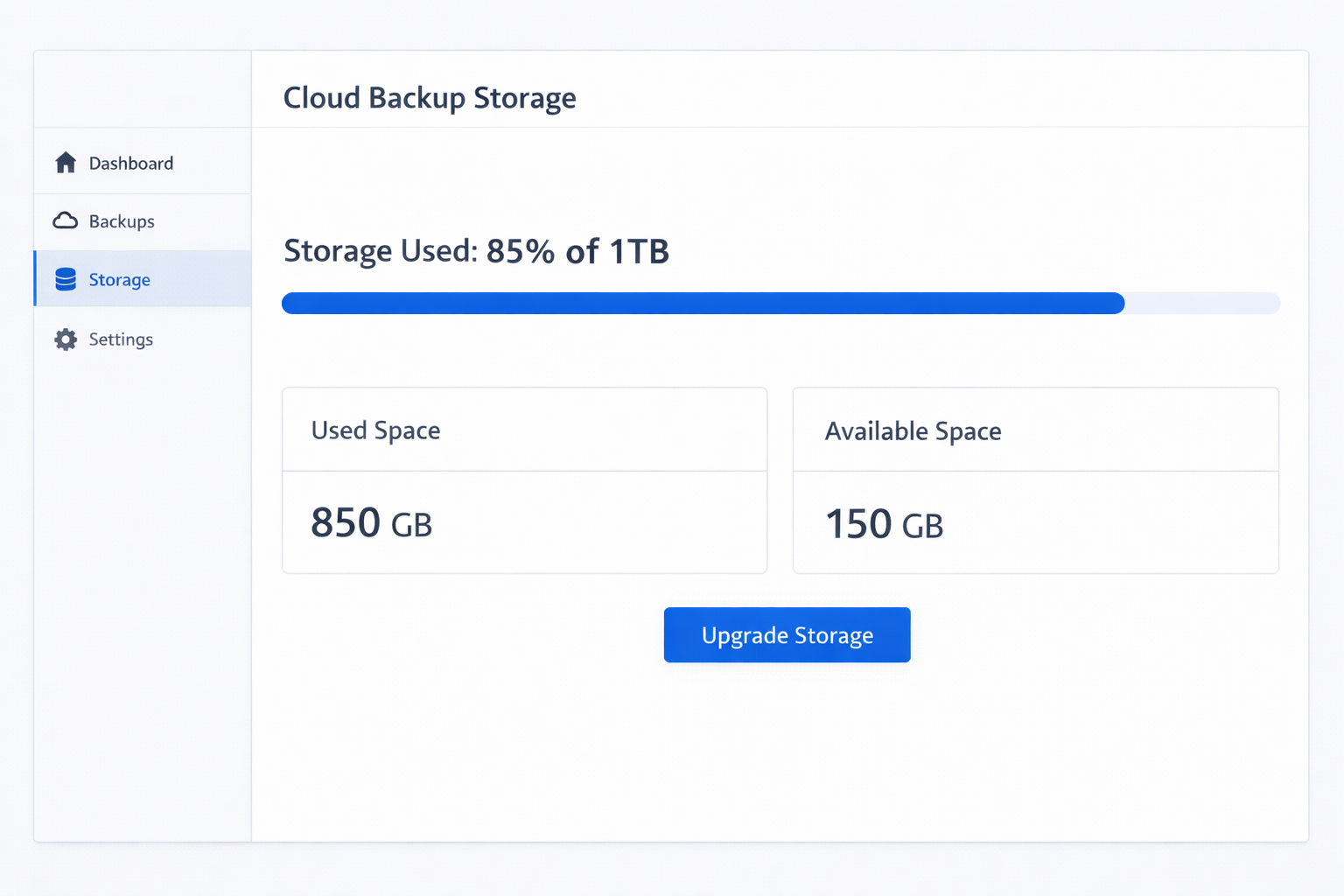Go to the Backups menu label
Screen dimensions: 1344x896
[122, 221]
